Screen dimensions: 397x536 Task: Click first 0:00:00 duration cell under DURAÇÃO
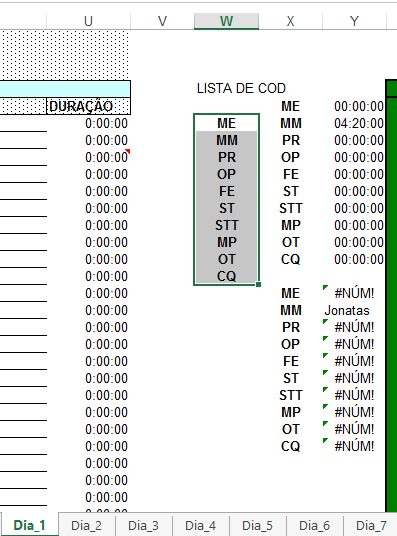pos(89,123)
